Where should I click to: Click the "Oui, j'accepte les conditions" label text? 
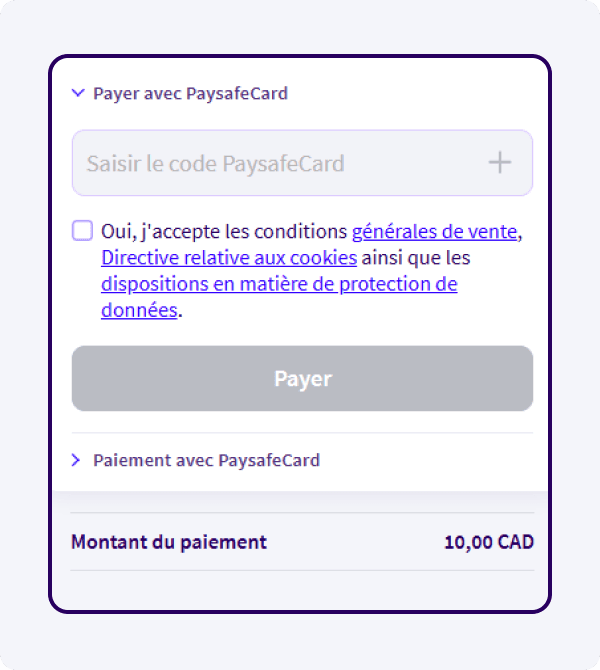pos(224,232)
